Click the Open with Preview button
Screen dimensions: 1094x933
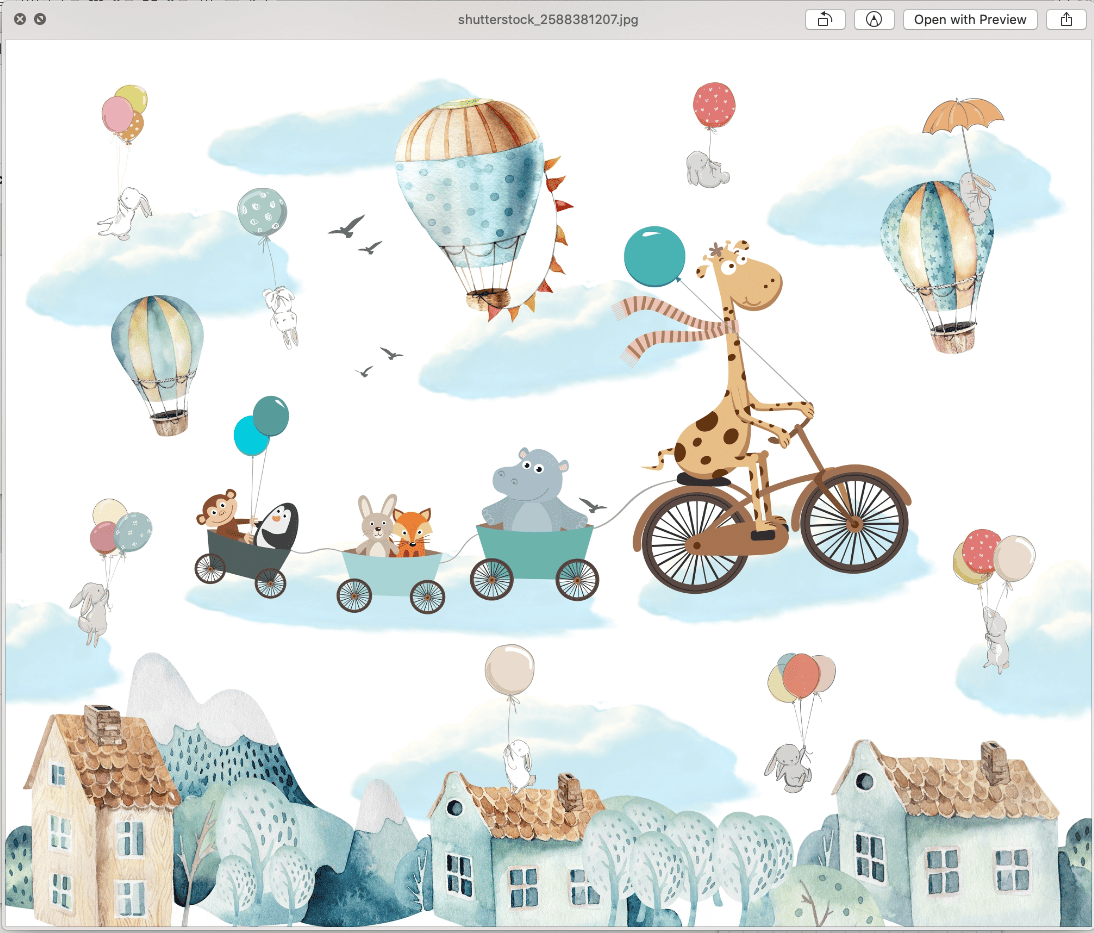click(970, 19)
